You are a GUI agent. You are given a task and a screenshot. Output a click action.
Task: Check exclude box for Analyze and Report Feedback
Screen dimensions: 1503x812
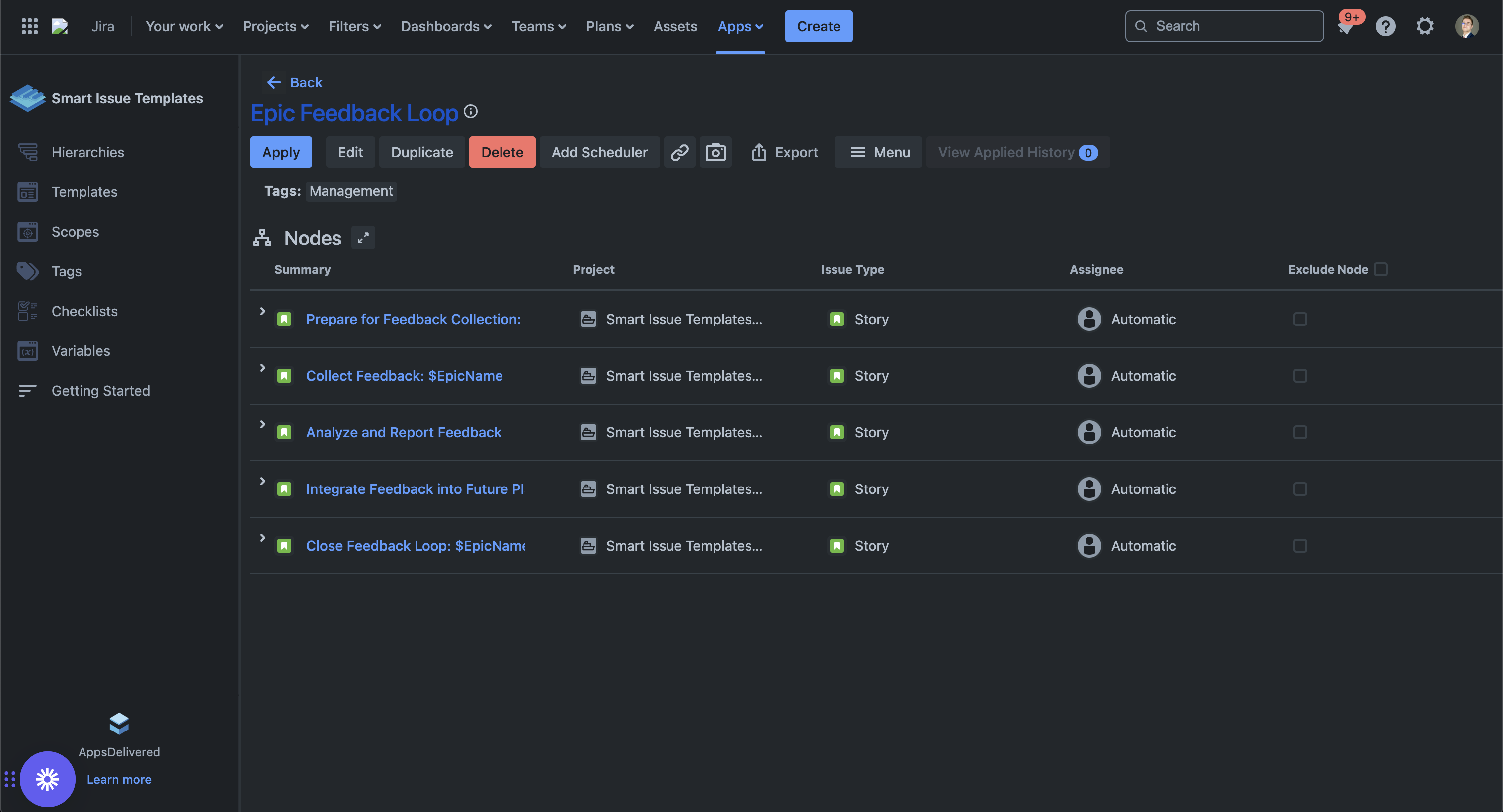point(1299,432)
